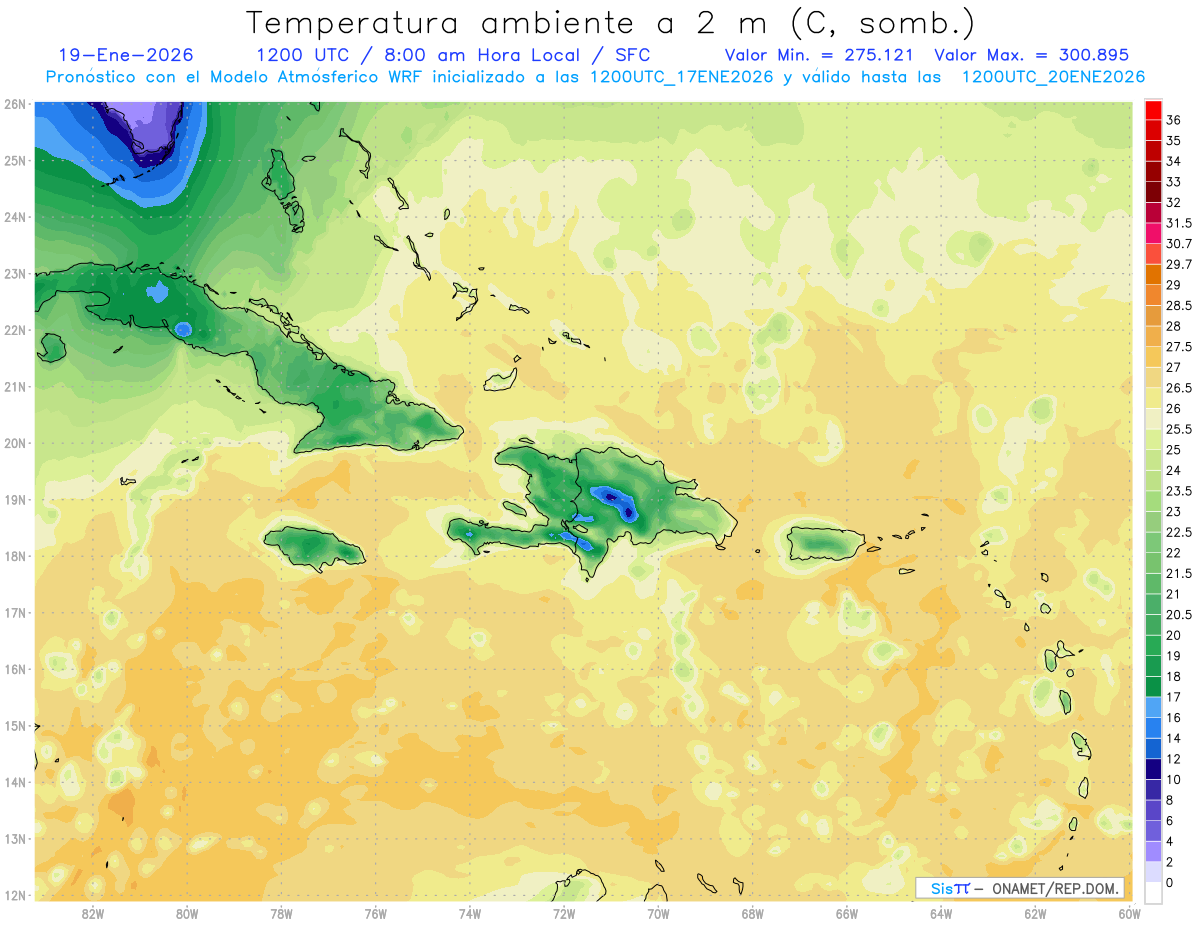Screen dimensions: 1200x927
Task: Click the colorbar label "33"
Action: tap(1174, 181)
